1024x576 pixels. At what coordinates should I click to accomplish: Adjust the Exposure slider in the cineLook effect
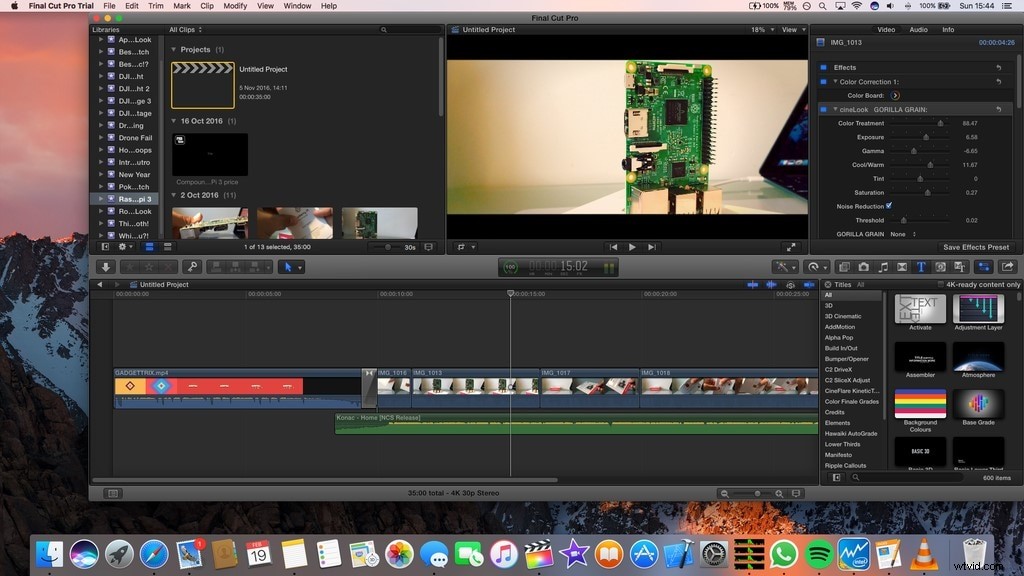tap(925, 137)
